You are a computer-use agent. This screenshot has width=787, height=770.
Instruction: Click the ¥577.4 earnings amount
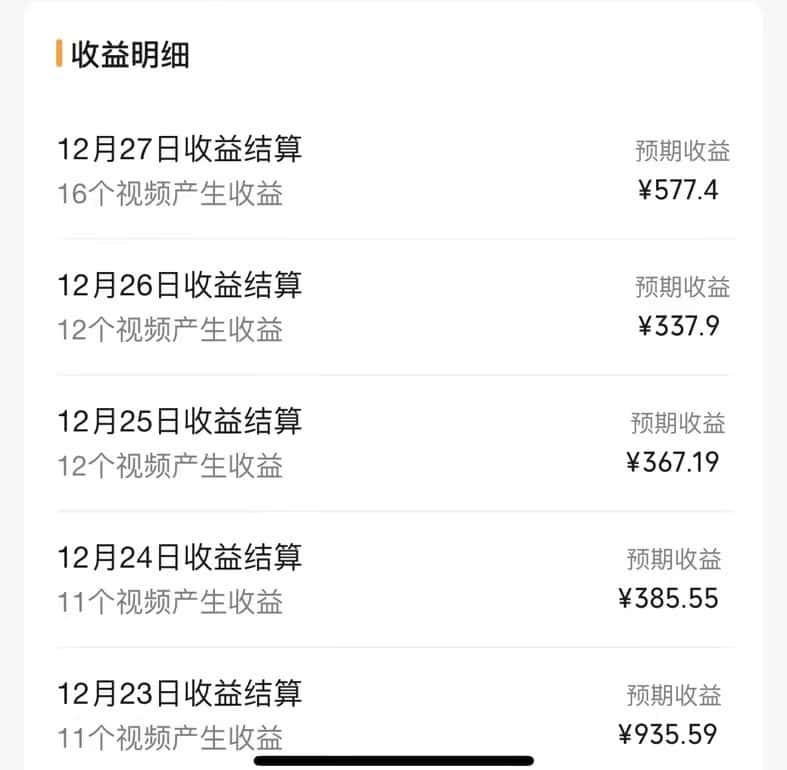[678, 190]
